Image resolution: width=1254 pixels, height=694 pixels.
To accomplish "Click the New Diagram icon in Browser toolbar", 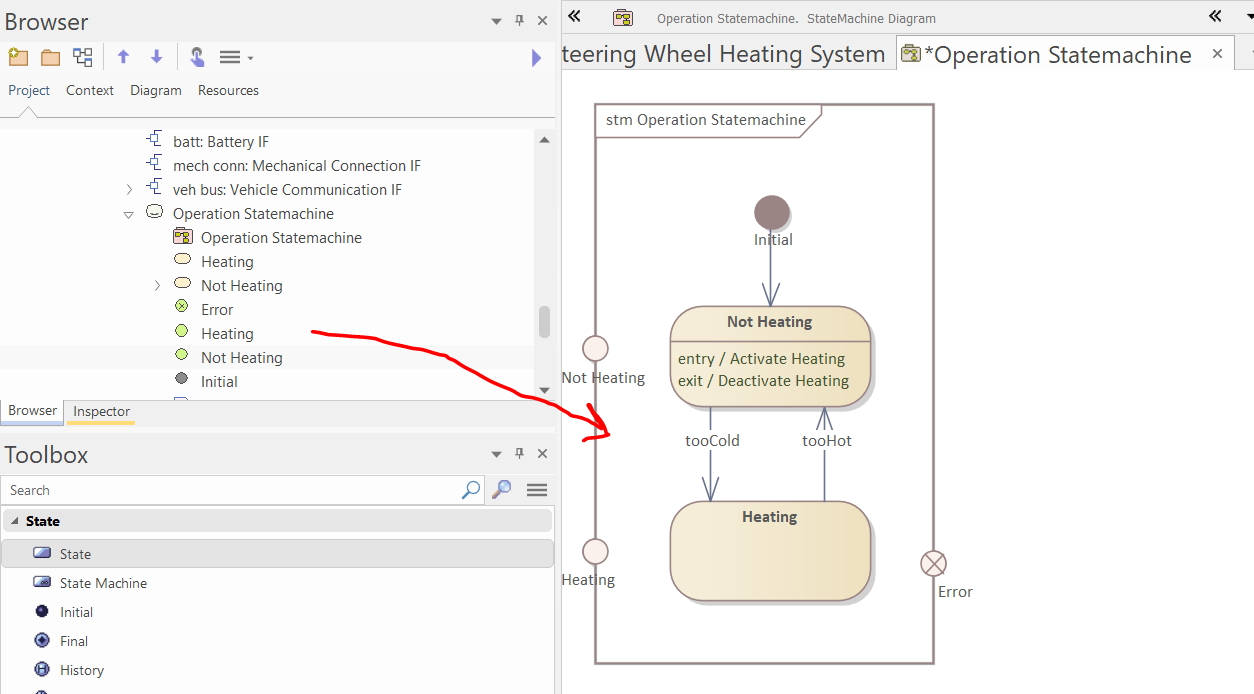I will 83,57.
